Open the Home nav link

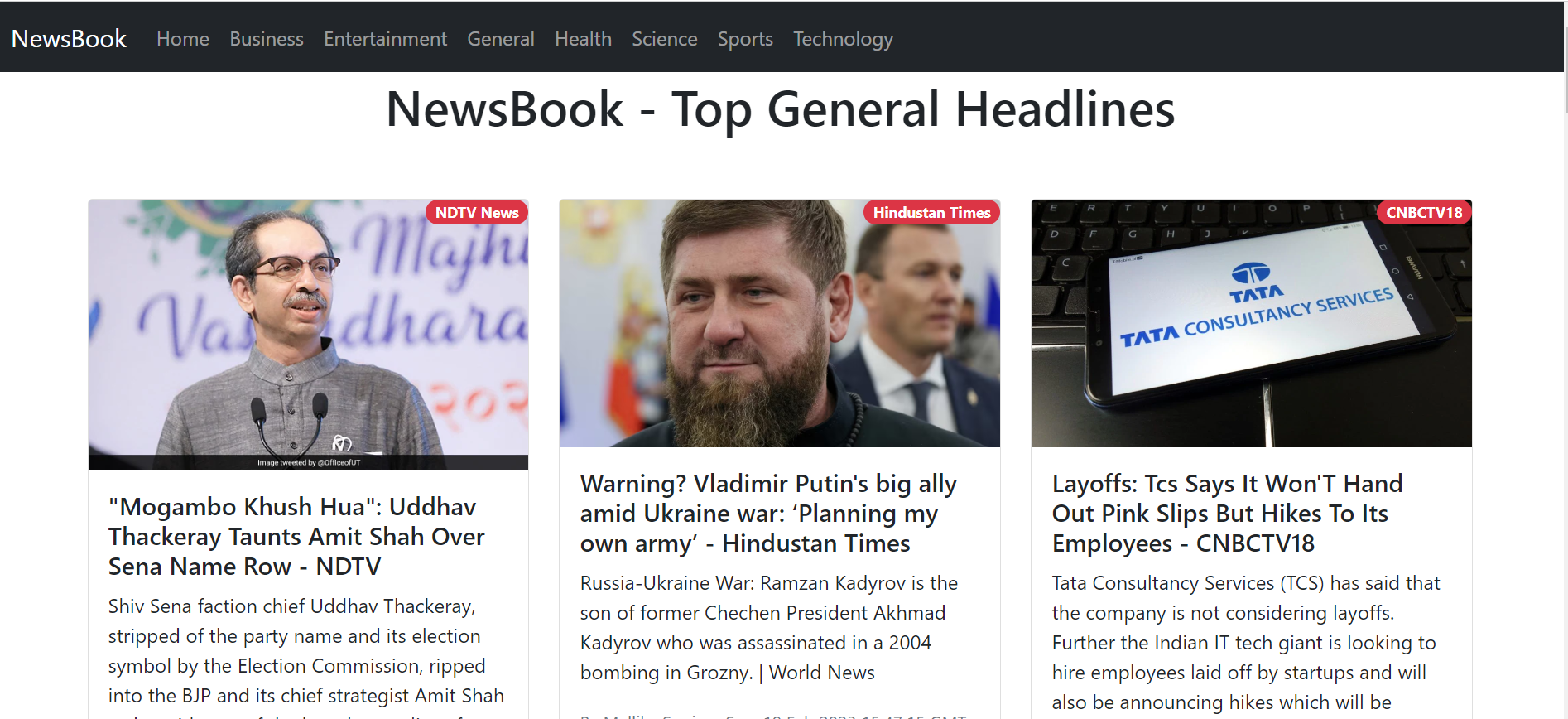(x=183, y=39)
